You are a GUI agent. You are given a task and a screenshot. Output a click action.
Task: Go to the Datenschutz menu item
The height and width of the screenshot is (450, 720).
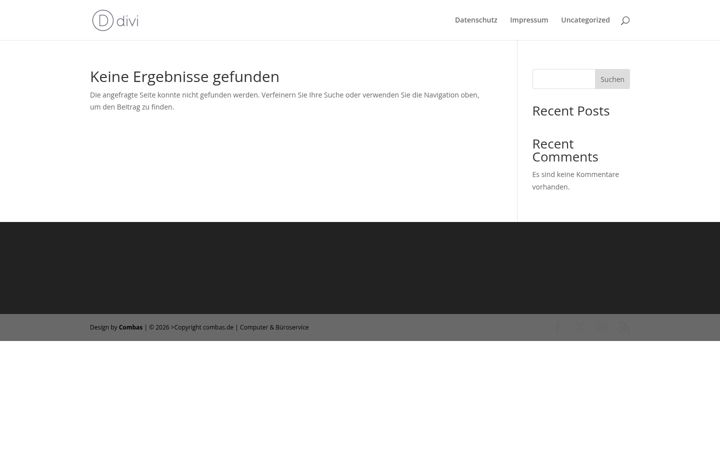pos(476,20)
